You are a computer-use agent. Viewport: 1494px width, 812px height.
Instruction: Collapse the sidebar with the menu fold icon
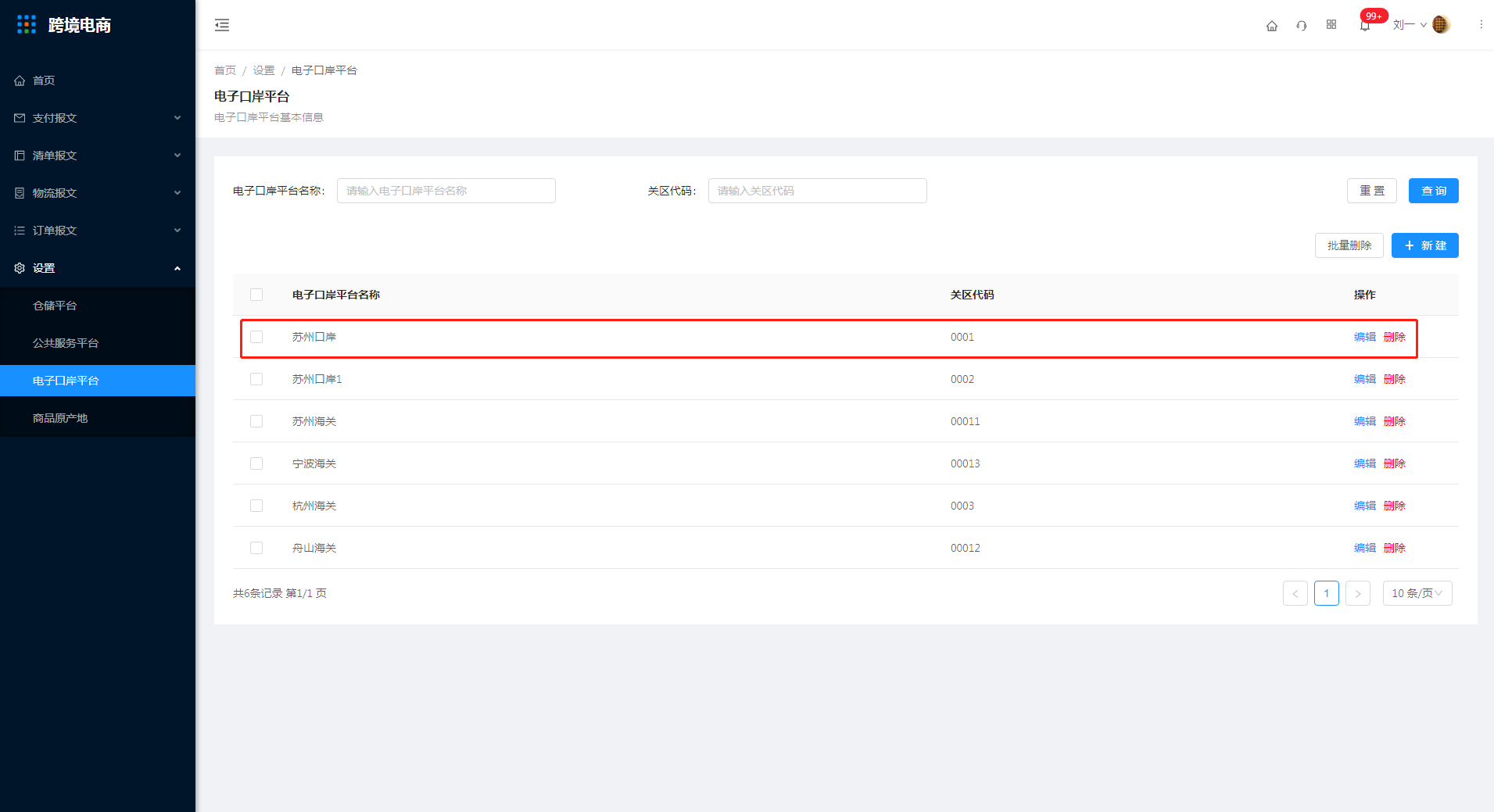coord(222,25)
